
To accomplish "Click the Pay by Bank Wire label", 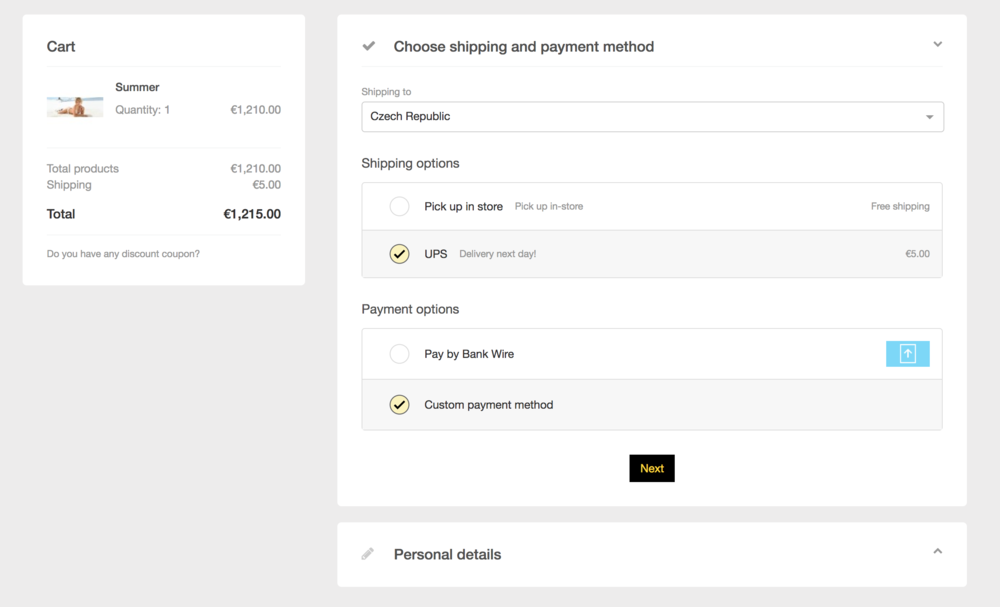I will click(469, 354).
